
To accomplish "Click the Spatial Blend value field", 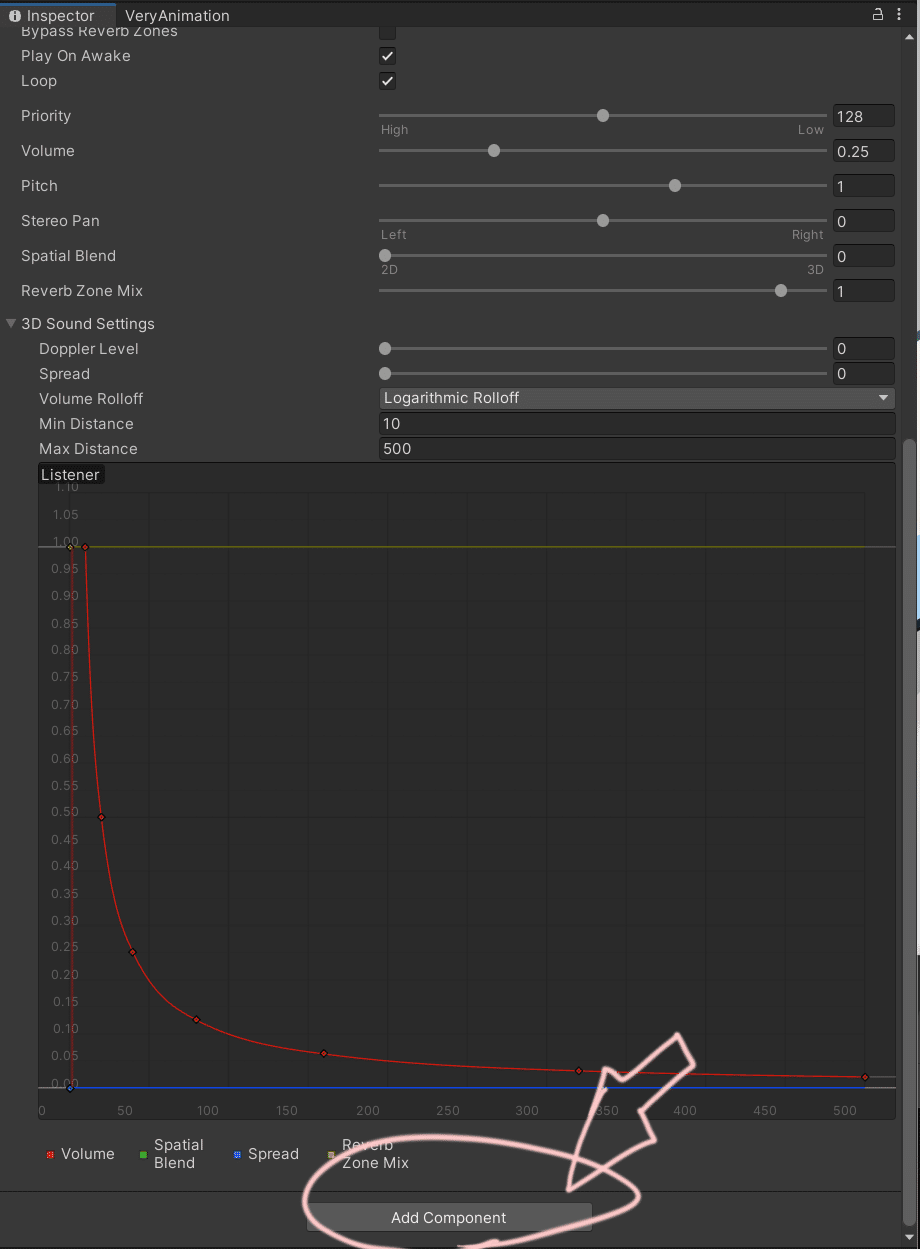I will click(863, 256).
